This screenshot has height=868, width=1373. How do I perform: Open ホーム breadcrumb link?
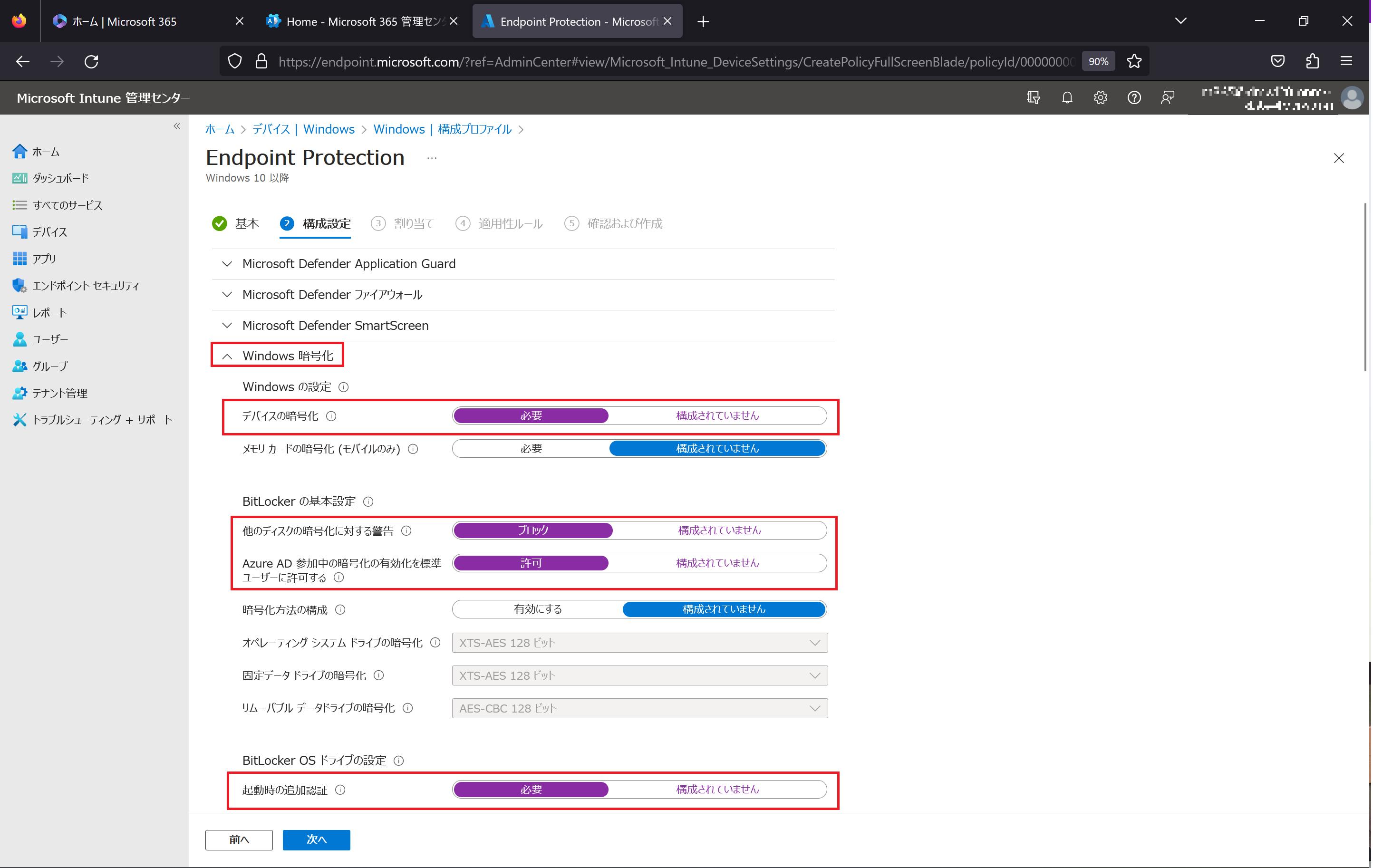[220, 129]
